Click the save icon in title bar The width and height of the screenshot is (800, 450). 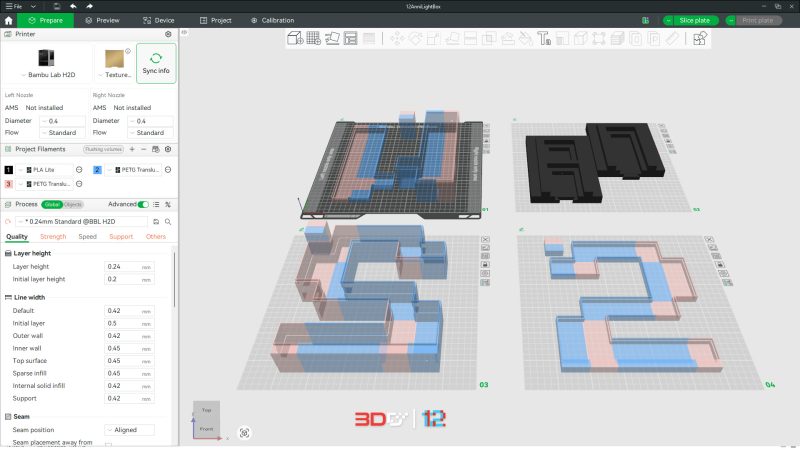(x=57, y=6)
